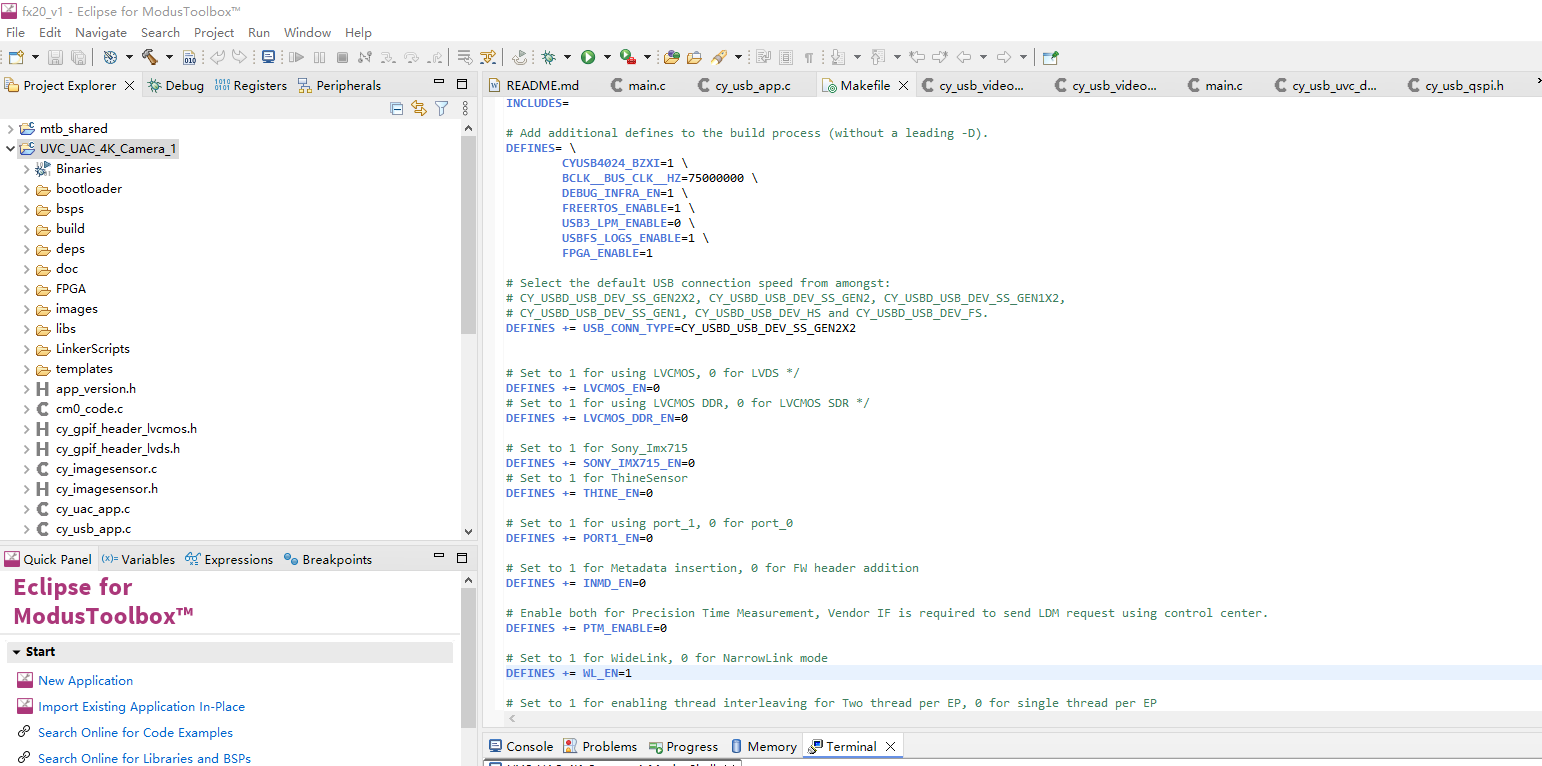Click Import Existing Application In-Place link

coord(141,706)
